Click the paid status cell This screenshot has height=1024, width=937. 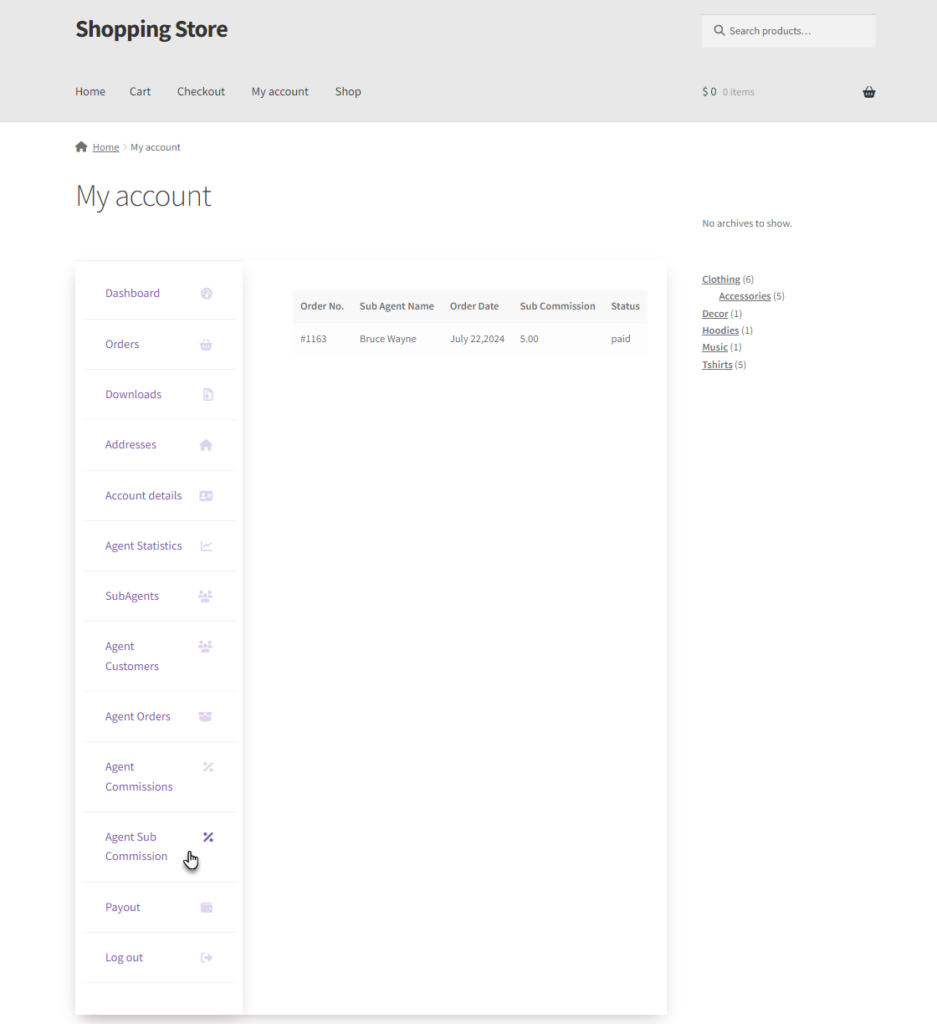(x=620, y=339)
